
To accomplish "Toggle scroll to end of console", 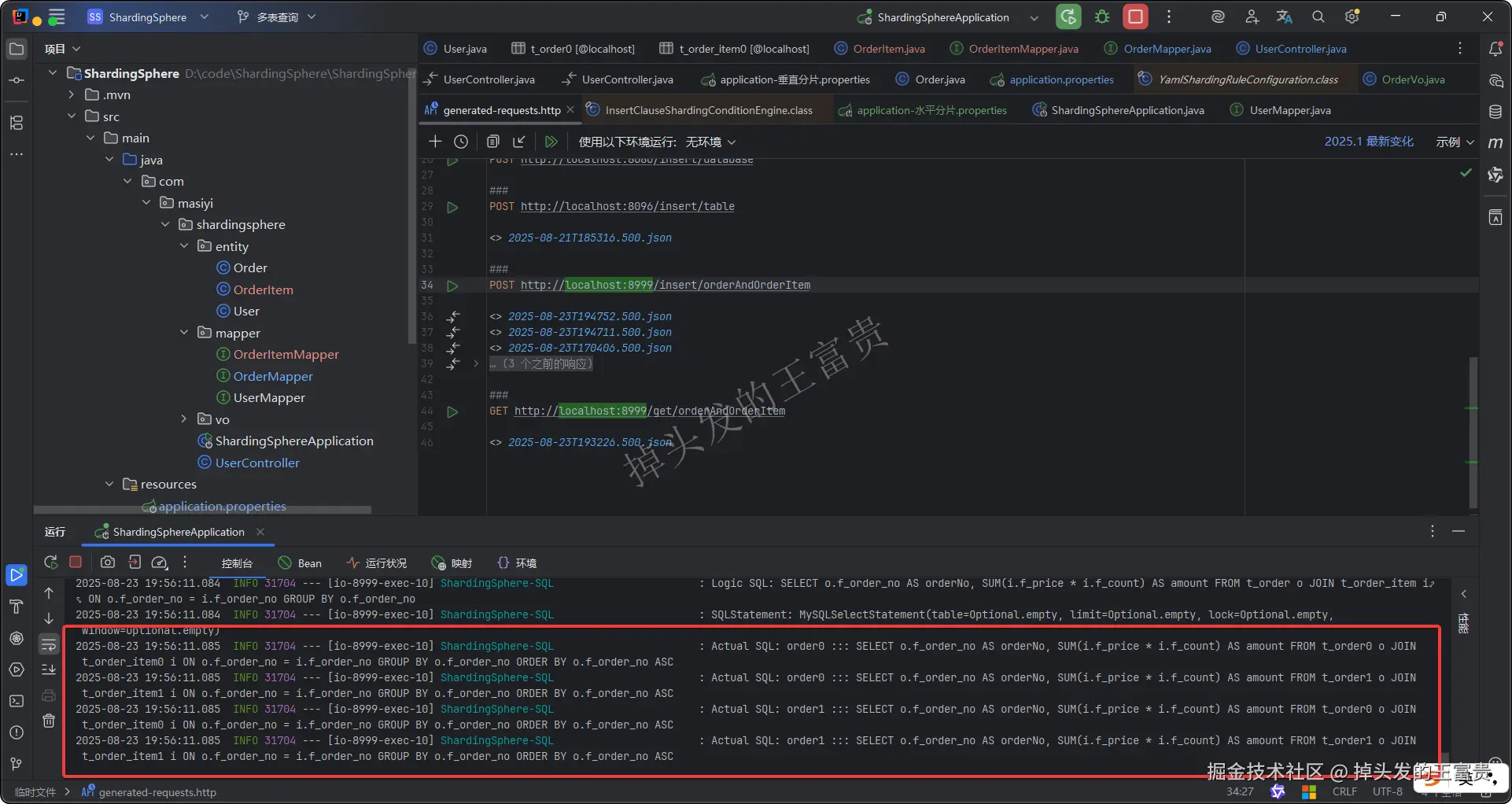I will tap(49, 669).
